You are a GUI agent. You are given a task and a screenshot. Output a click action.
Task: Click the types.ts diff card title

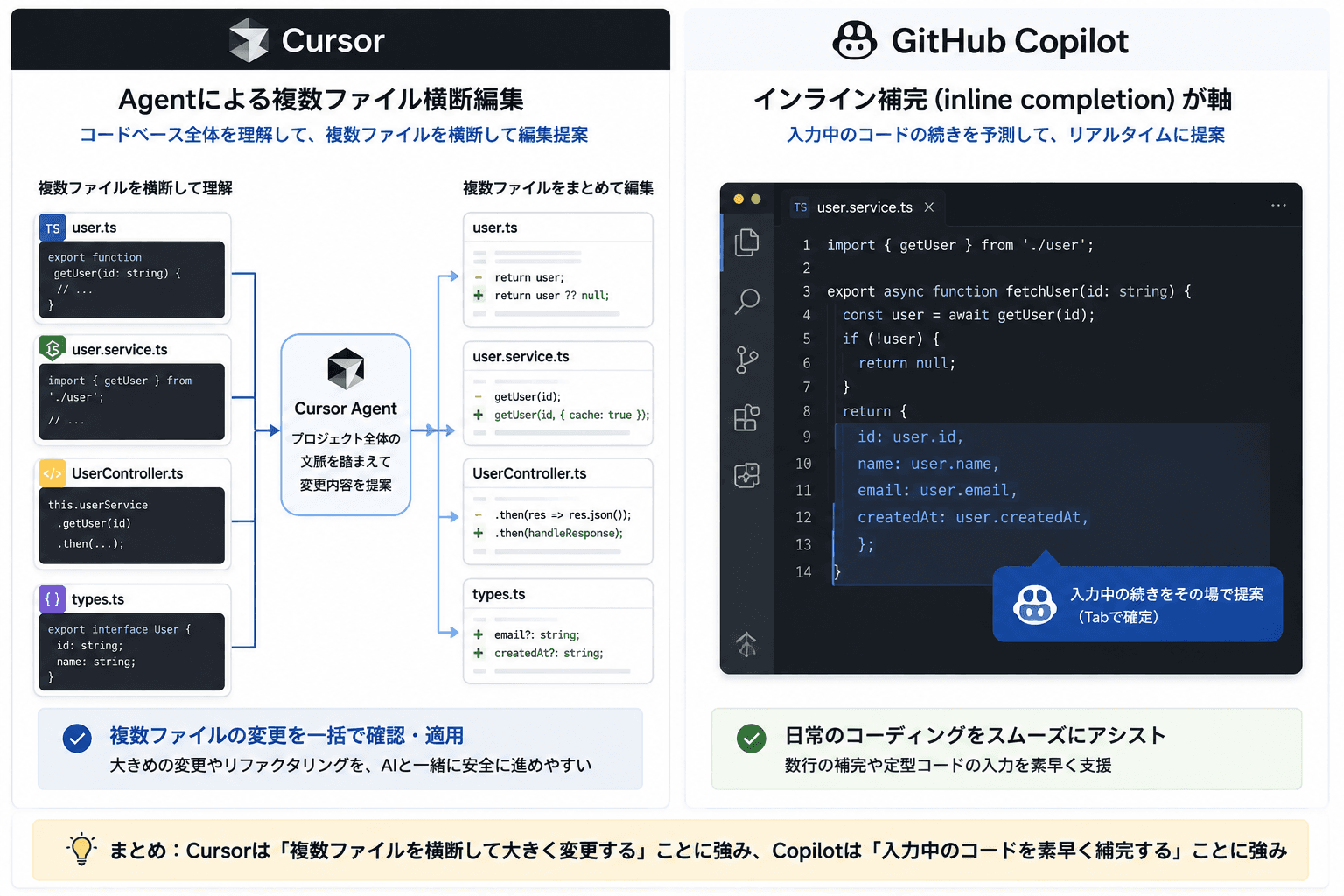point(499,594)
